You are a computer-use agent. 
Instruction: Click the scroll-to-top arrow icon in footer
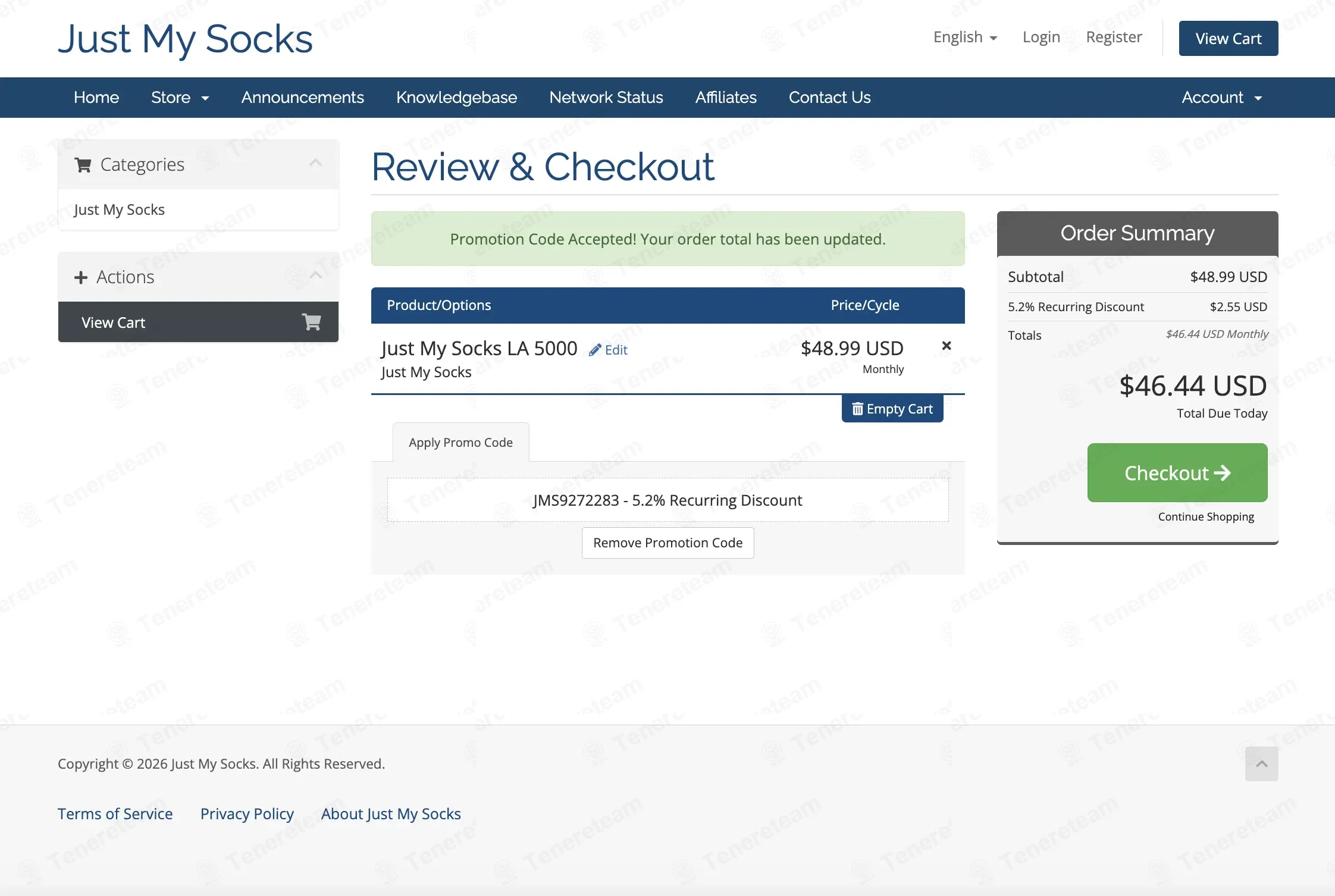click(1261, 763)
